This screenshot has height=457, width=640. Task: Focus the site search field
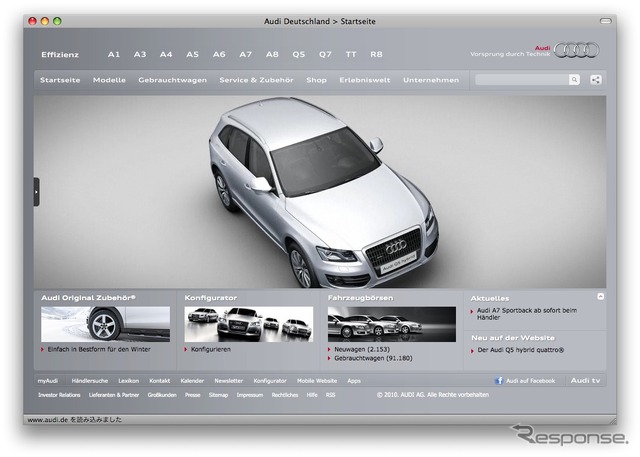click(x=522, y=80)
